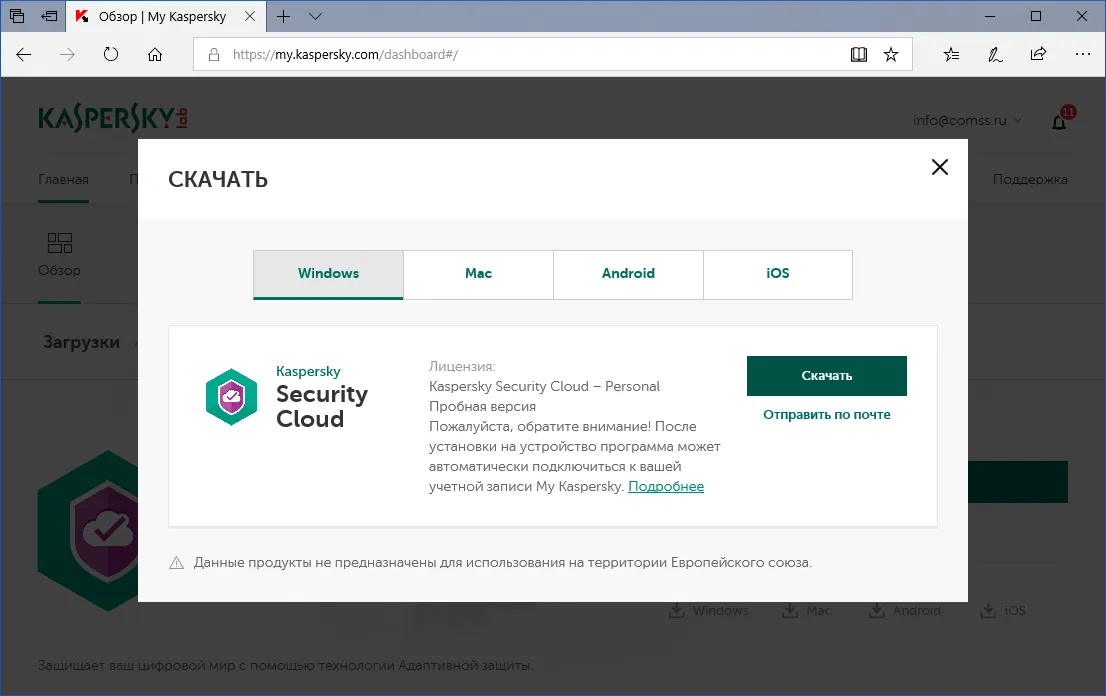Open Windows Ink notes with the pen icon
The width and height of the screenshot is (1106, 696).
coord(995,54)
